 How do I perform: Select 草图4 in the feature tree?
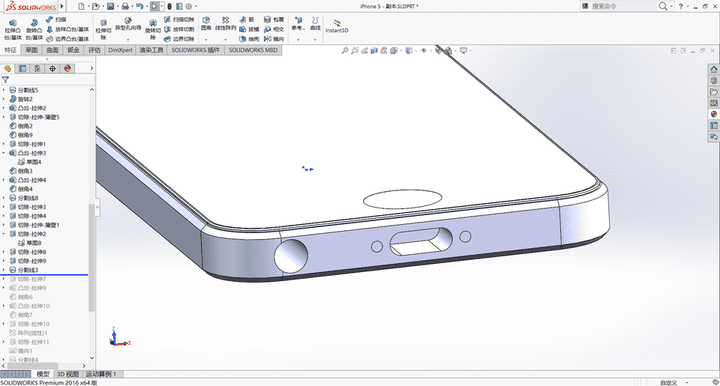(30, 162)
